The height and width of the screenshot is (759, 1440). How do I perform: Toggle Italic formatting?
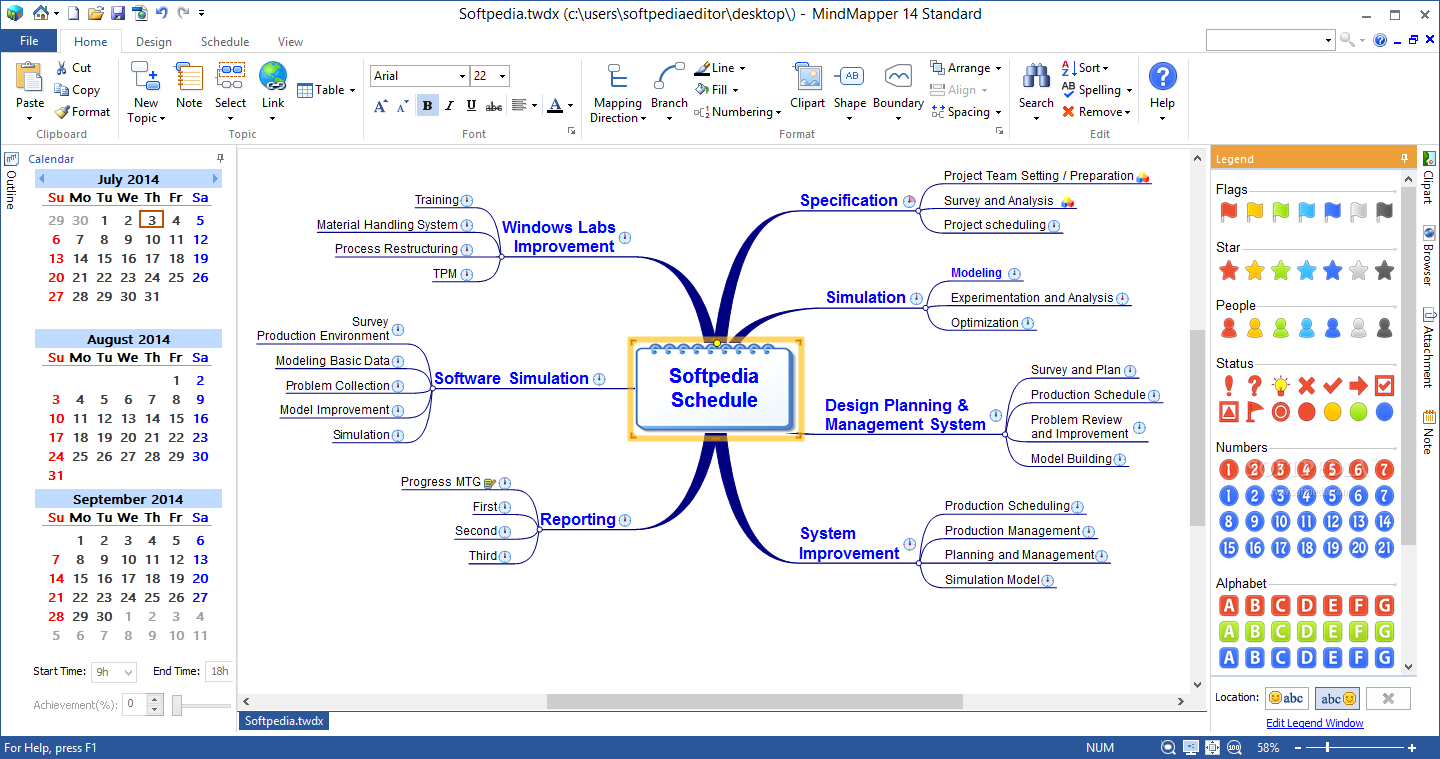pos(449,105)
